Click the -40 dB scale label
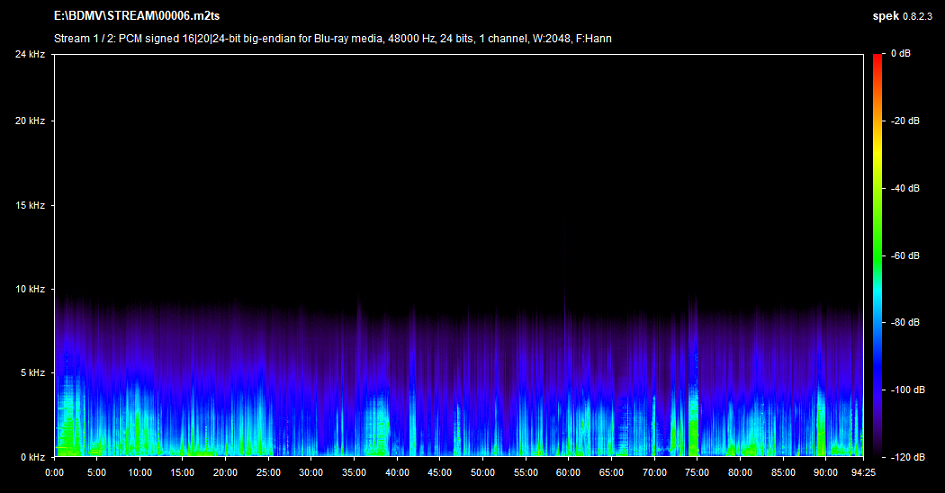The height and width of the screenshot is (493, 945). point(903,188)
